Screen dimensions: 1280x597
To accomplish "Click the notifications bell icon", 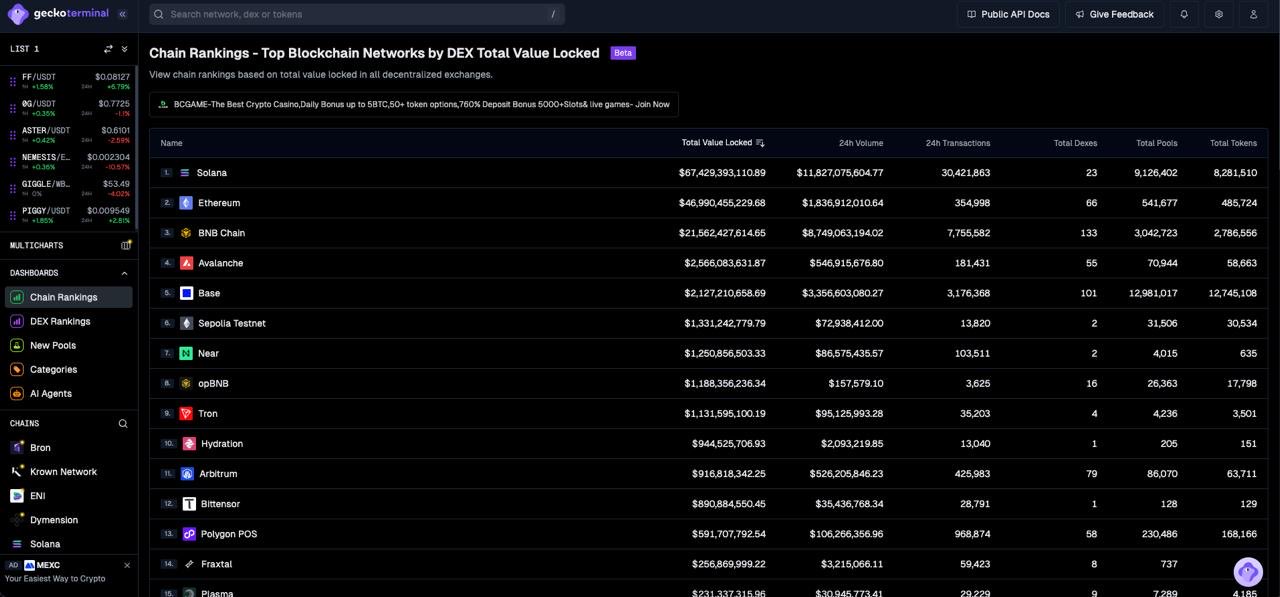I will [x=1184, y=14].
